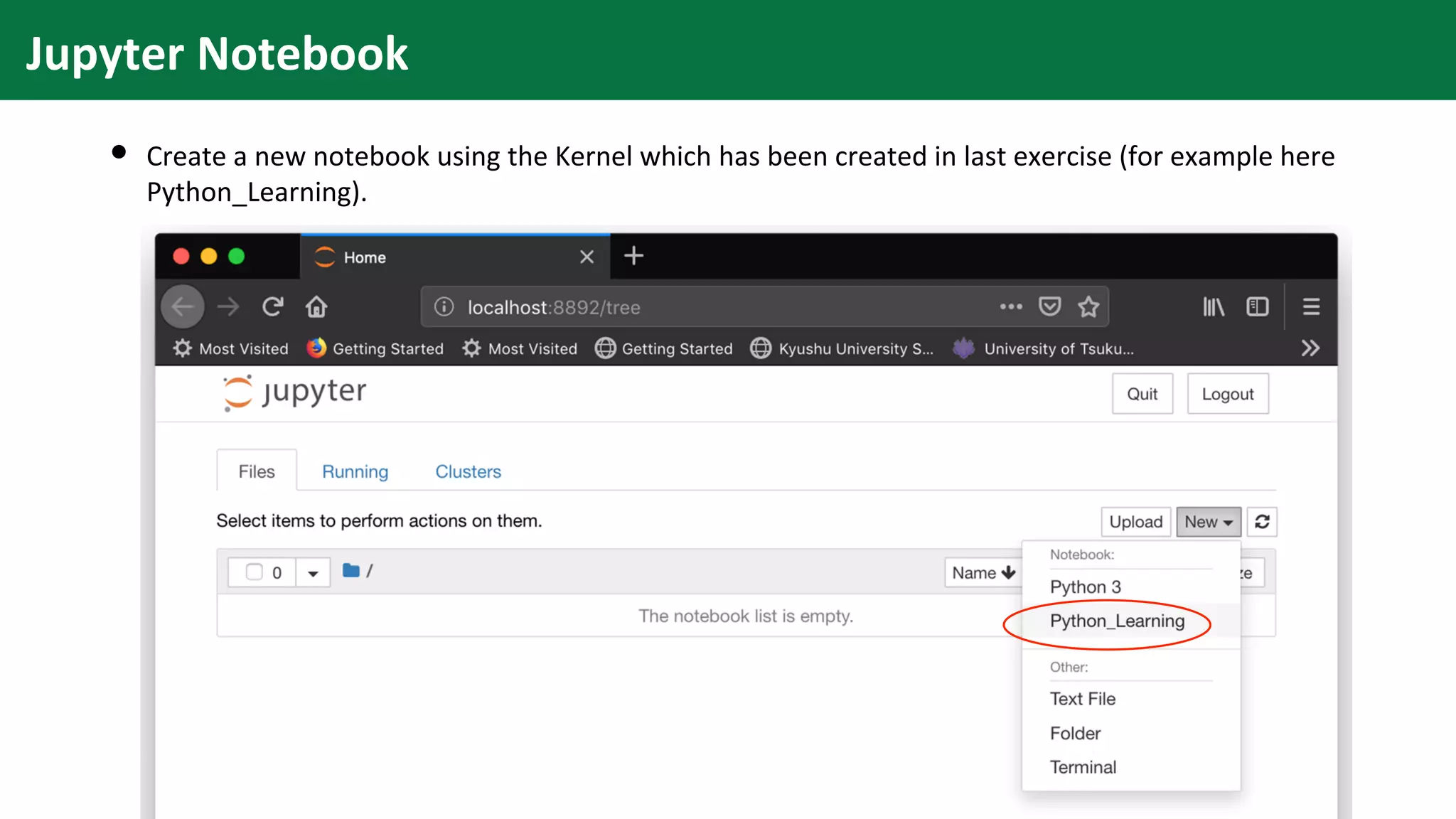This screenshot has height=819, width=1456.
Task: Open the Library icon in browser toolbar
Action: [x=1214, y=307]
